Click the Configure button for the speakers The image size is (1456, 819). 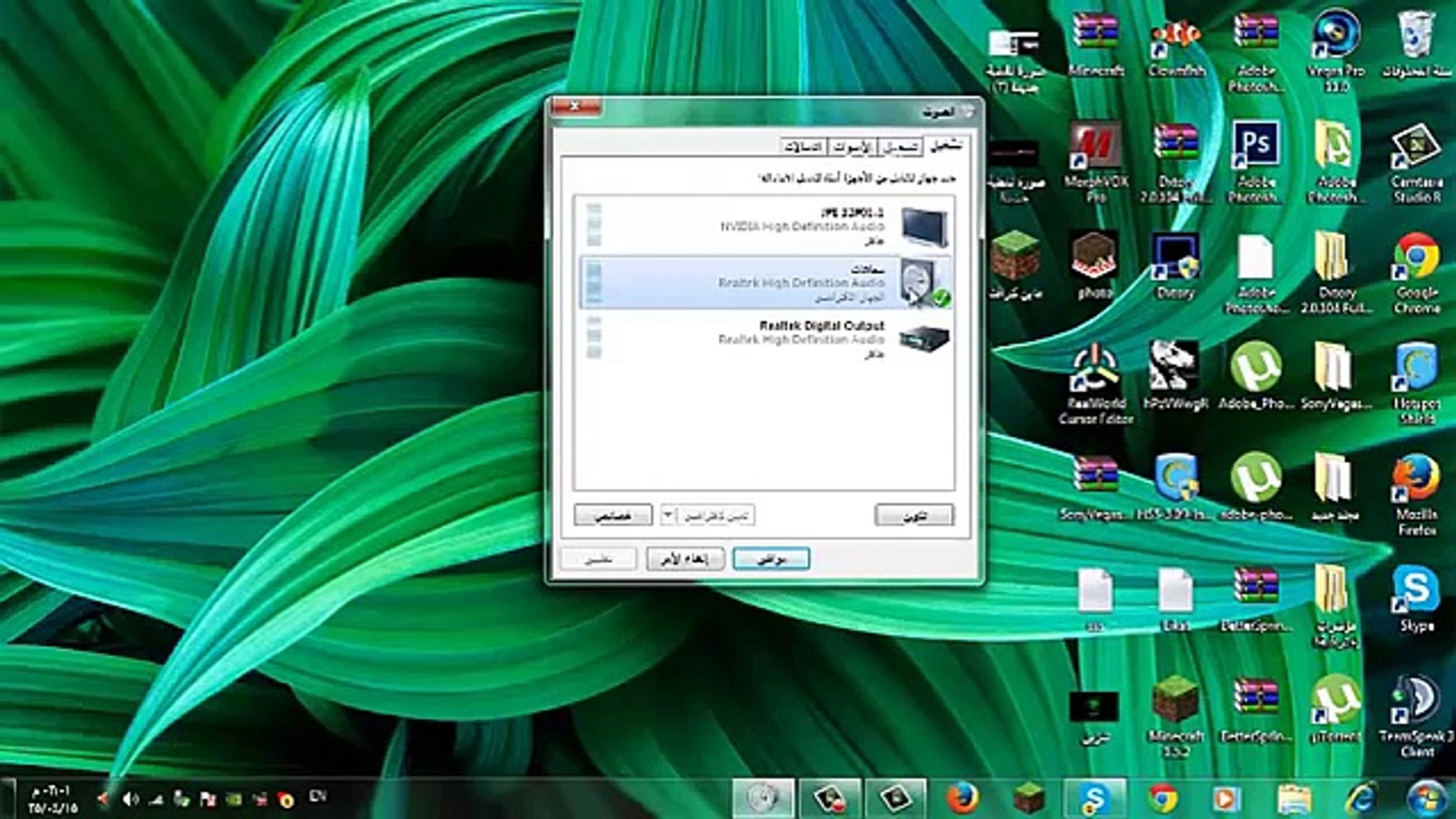[x=914, y=516]
